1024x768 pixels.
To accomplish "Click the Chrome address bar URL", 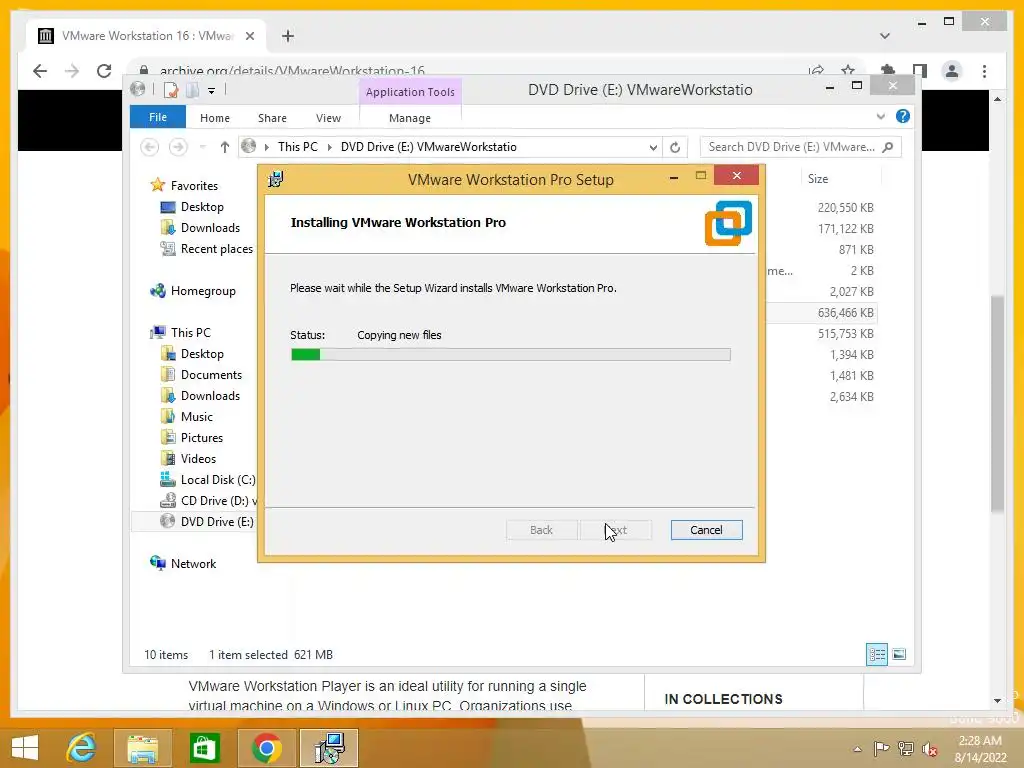I will (292, 71).
